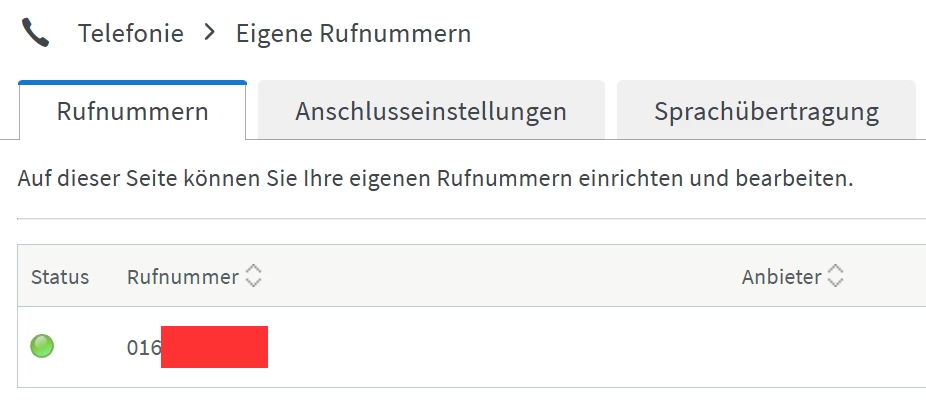Click the telephone handset icon
The image size is (926, 403).
pos(36,34)
